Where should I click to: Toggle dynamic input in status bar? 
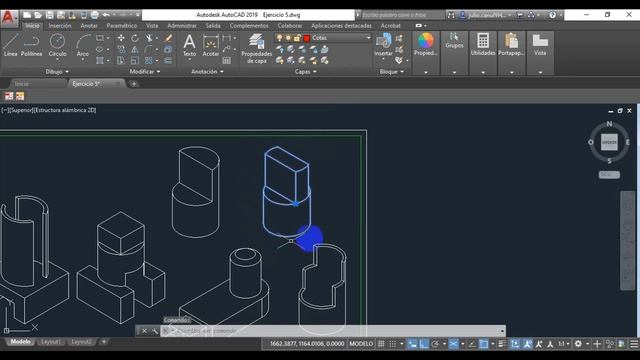point(413,344)
